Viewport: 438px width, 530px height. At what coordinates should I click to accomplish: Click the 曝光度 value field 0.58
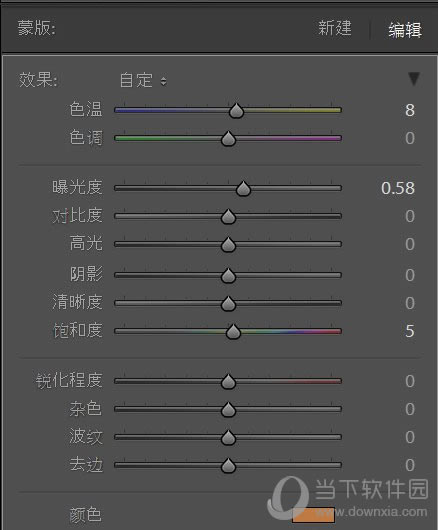(x=398, y=188)
